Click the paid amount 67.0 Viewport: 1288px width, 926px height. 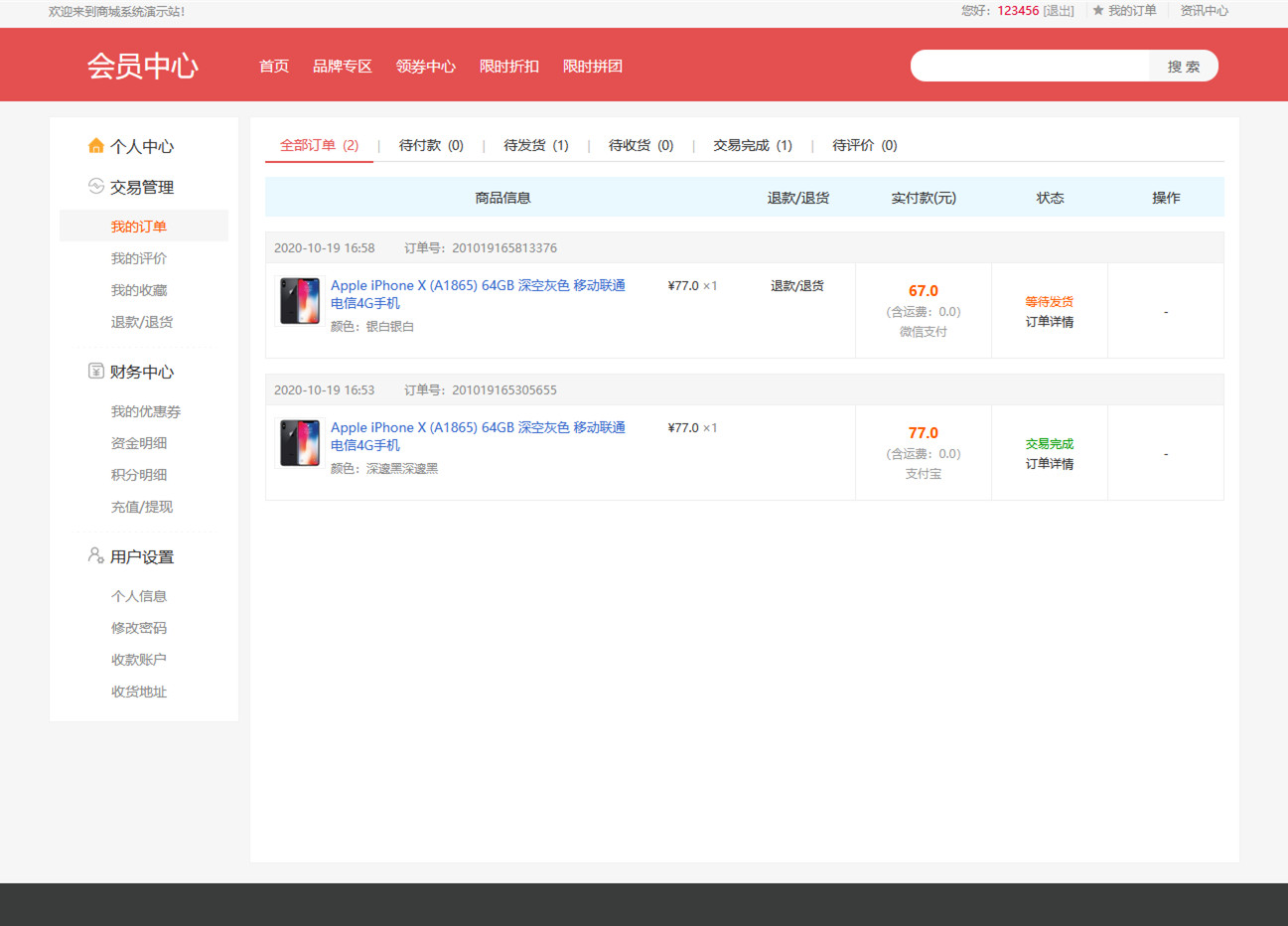(924, 291)
